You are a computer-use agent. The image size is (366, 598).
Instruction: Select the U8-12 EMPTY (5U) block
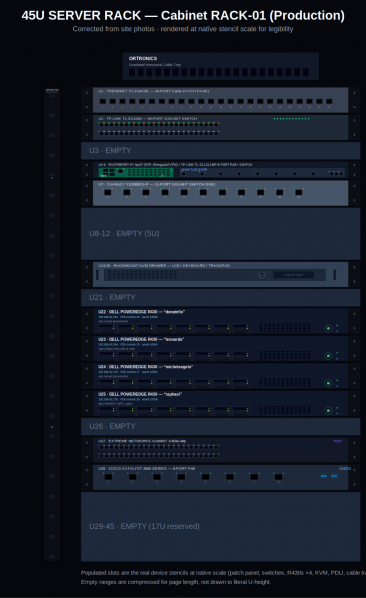[220, 233]
